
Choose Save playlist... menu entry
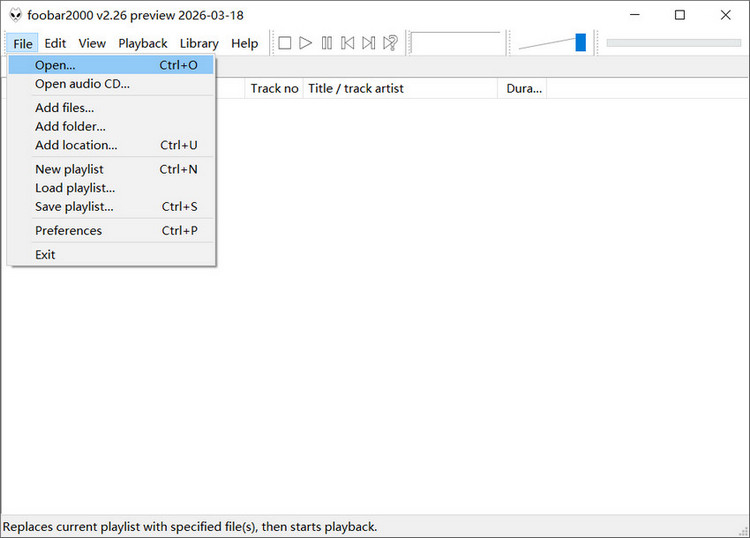(111, 207)
